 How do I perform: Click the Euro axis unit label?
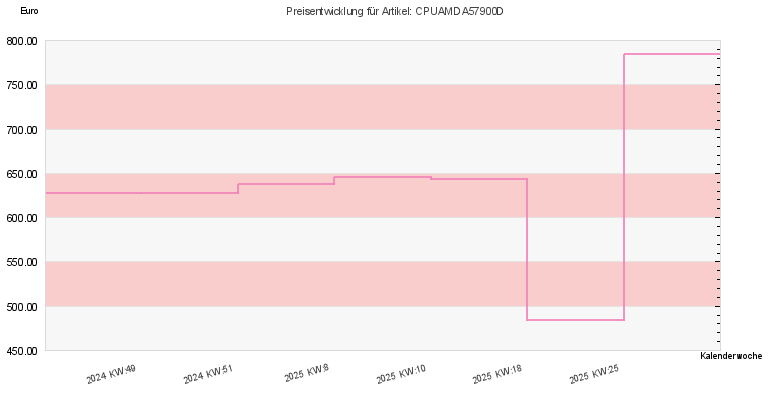pyautogui.click(x=29, y=11)
